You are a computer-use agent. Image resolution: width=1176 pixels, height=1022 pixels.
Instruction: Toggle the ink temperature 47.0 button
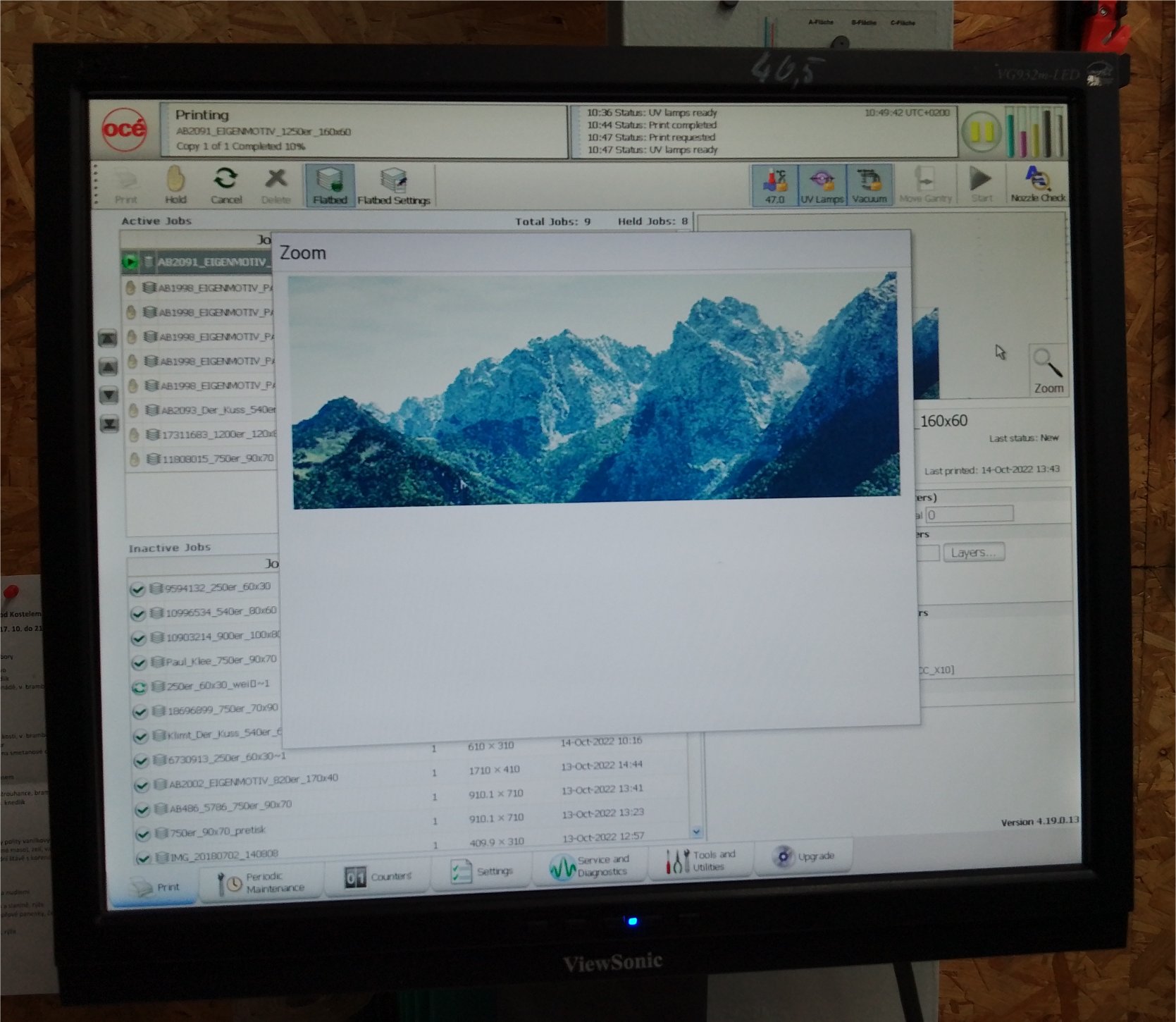point(774,185)
